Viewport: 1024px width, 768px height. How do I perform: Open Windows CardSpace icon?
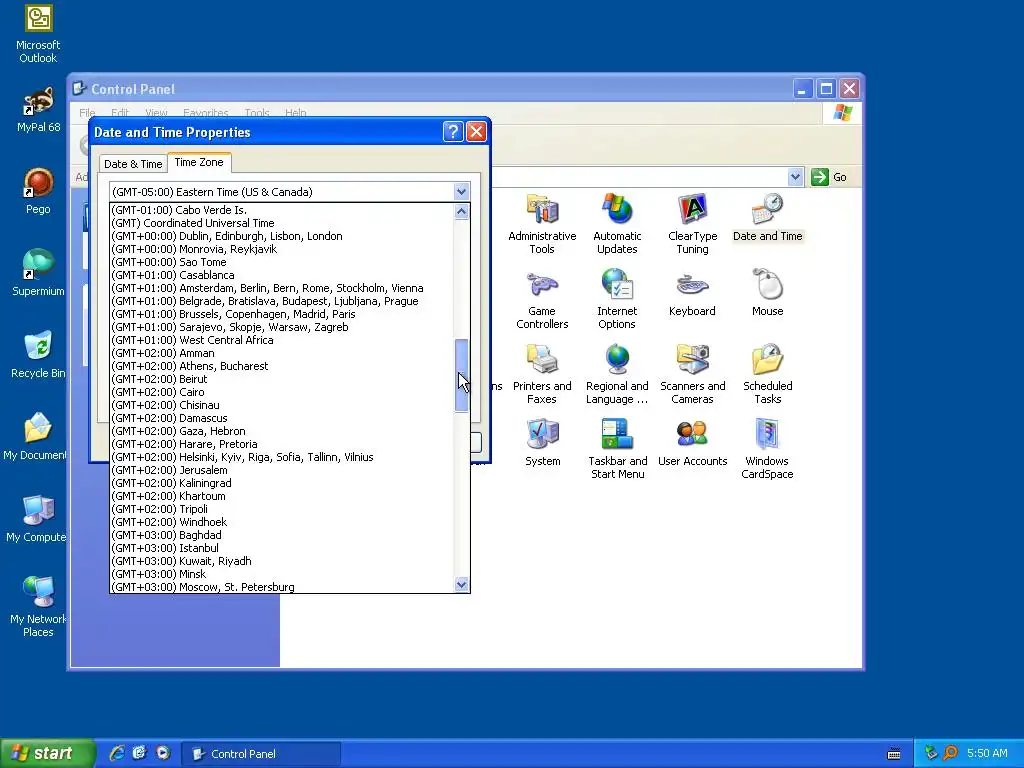tap(767, 449)
